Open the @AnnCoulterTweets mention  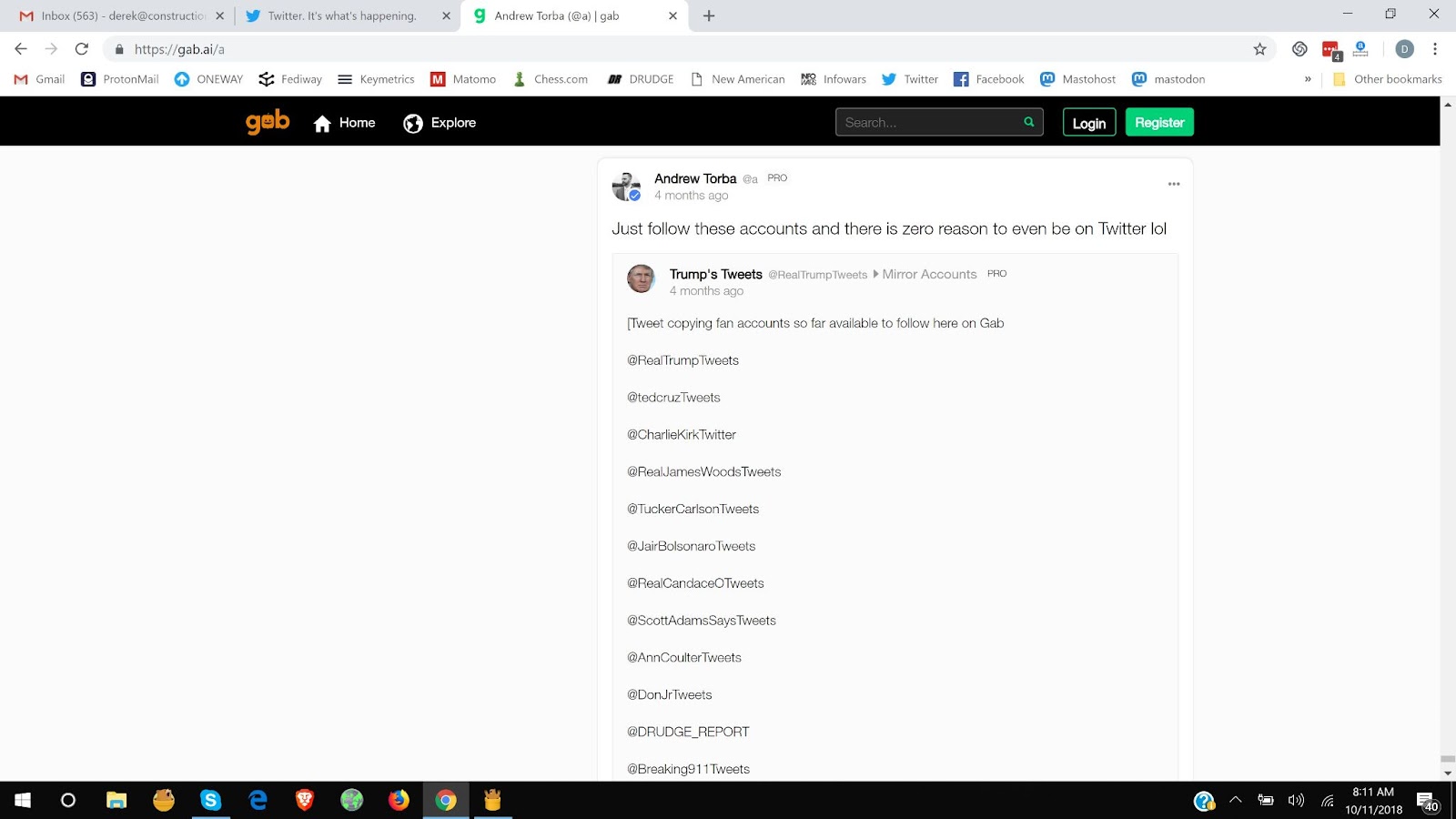(x=684, y=657)
